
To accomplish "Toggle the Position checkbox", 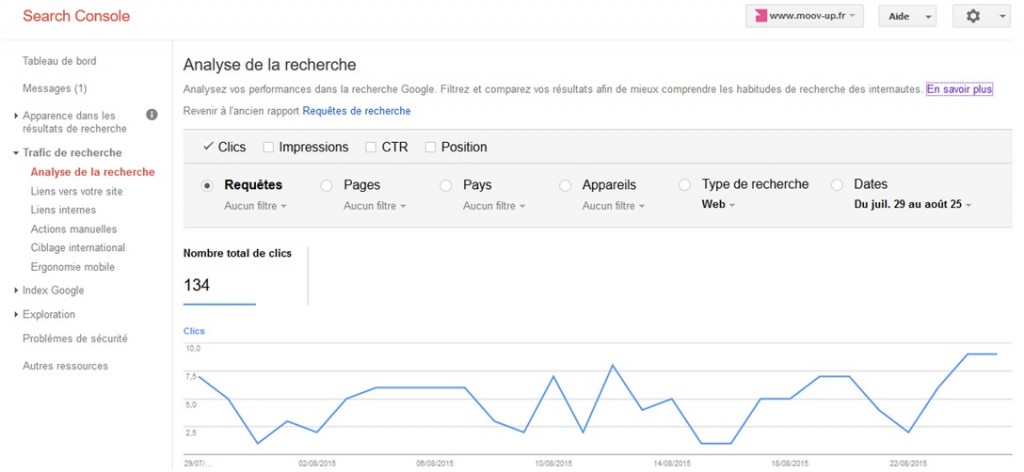I will [430, 148].
